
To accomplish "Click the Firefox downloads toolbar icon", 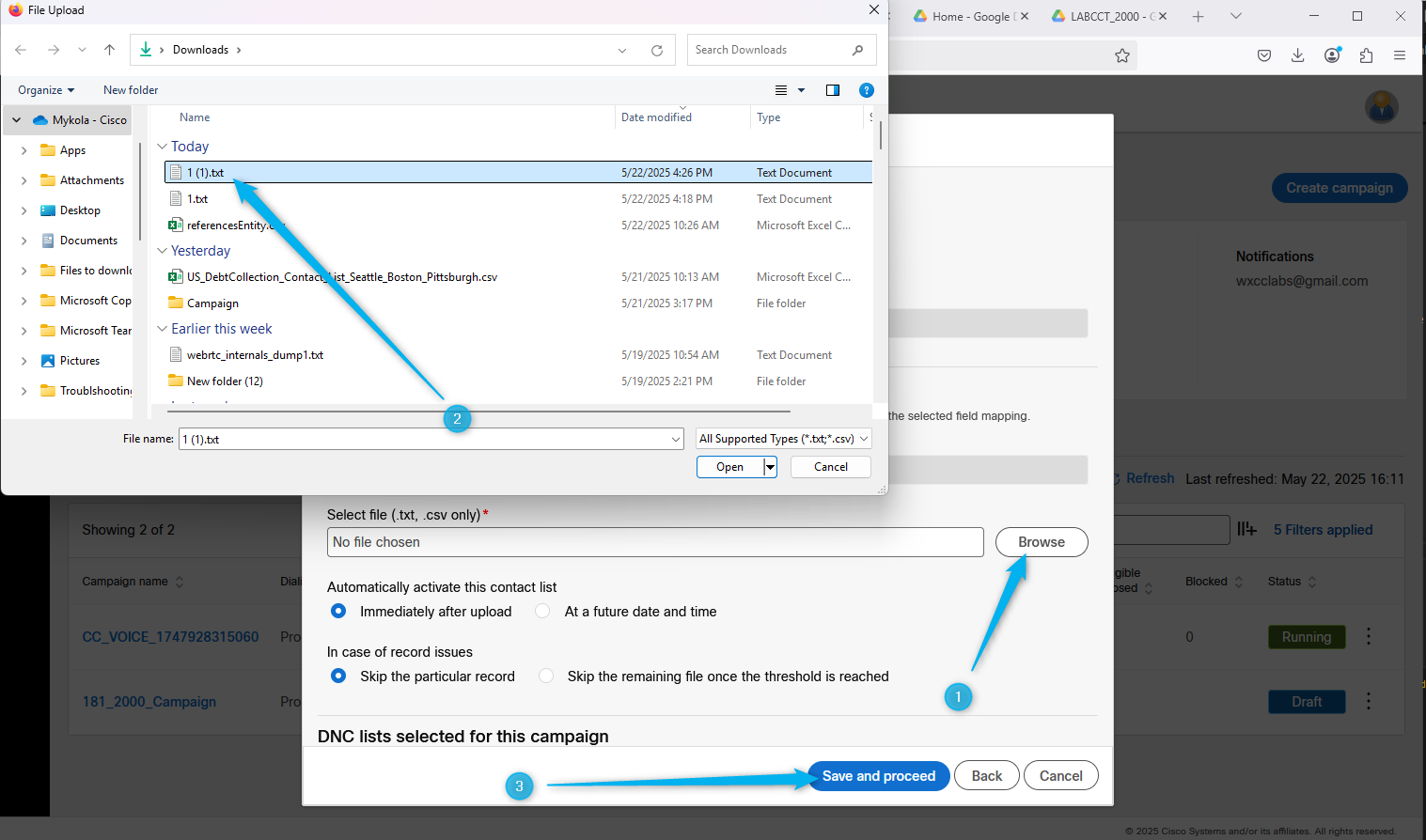I will 1297,55.
